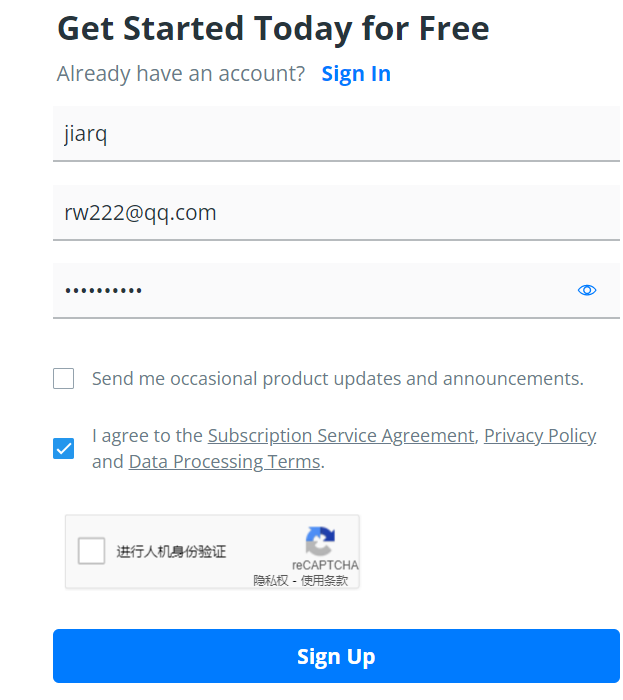Click the reCAPTCHA 隐私权 privacy link
Screen dimensions: 623x700
(x=271, y=580)
